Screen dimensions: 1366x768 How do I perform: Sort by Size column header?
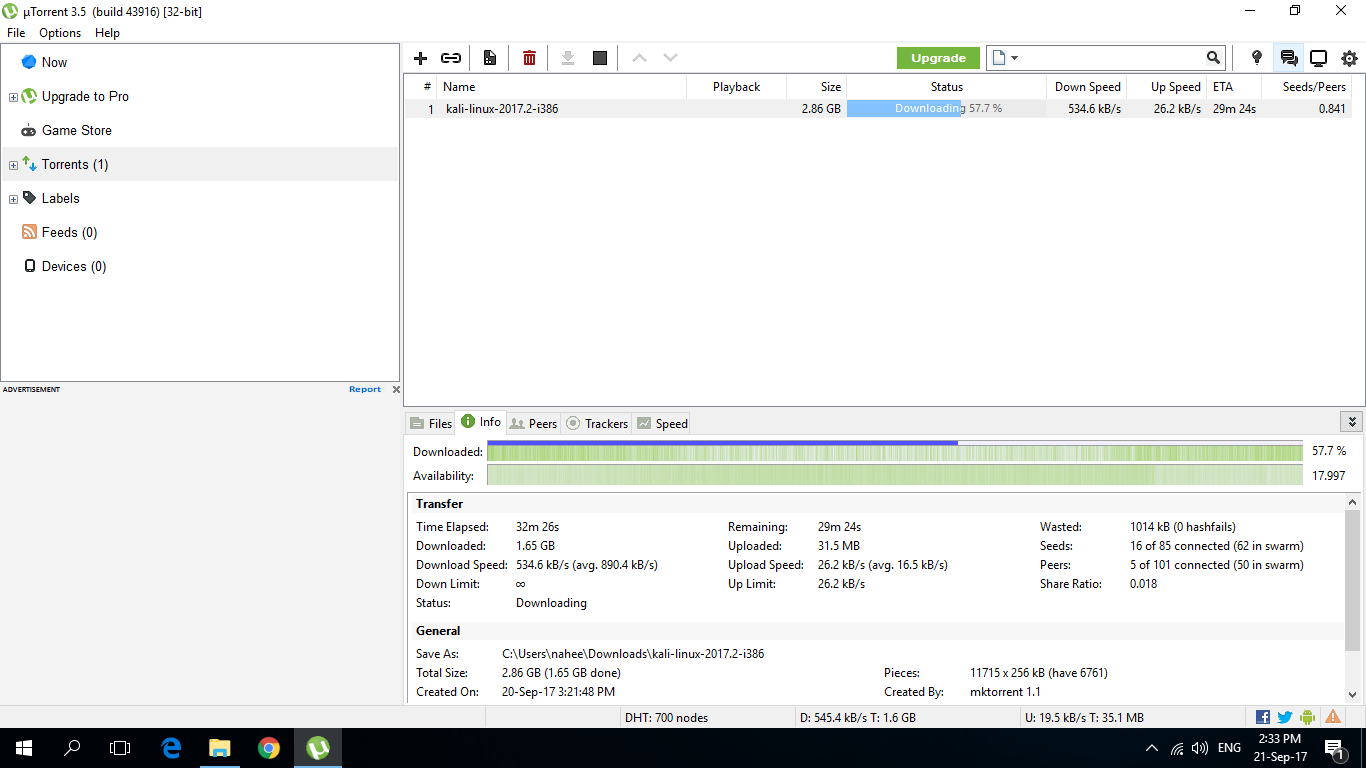pyautogui.click(x=816, y=87)
